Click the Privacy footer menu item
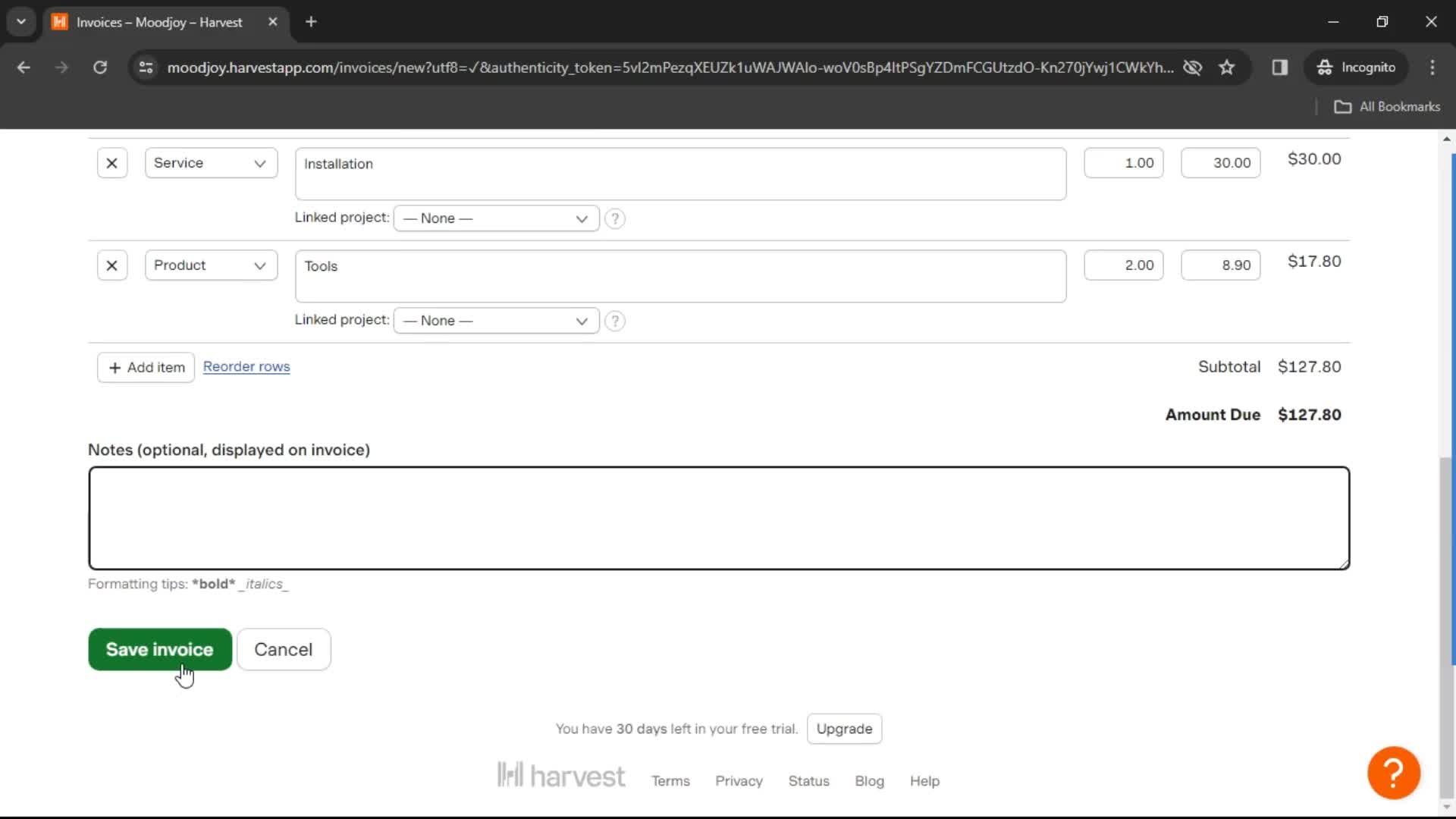Viewport: 1456px width, 819px height. 739,781
